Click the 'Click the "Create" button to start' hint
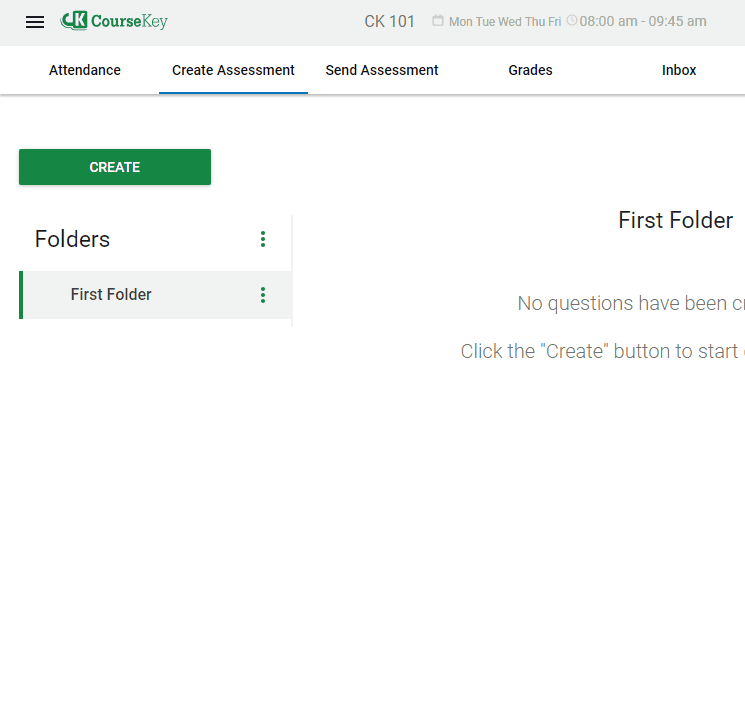 click(x=600, y=351)
